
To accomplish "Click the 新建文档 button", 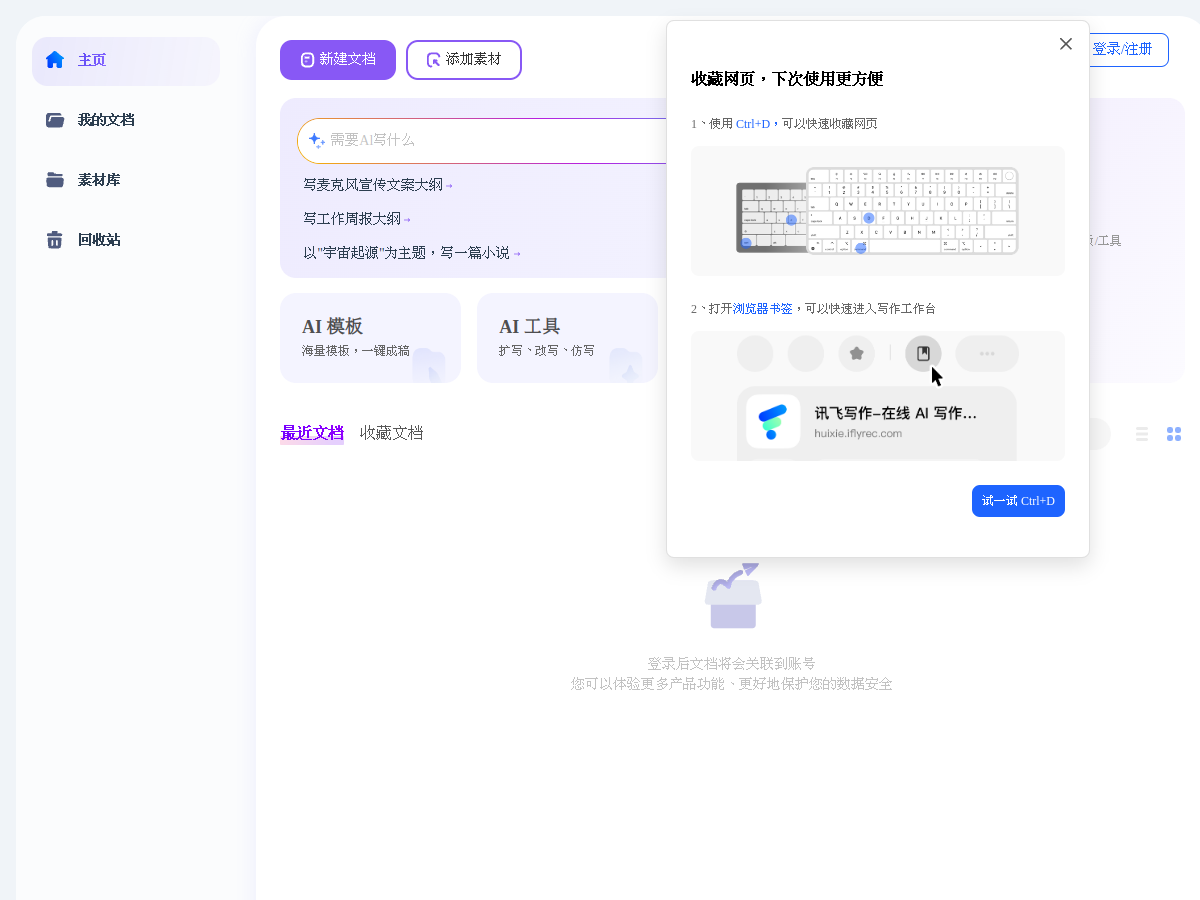I will point(338,60).
